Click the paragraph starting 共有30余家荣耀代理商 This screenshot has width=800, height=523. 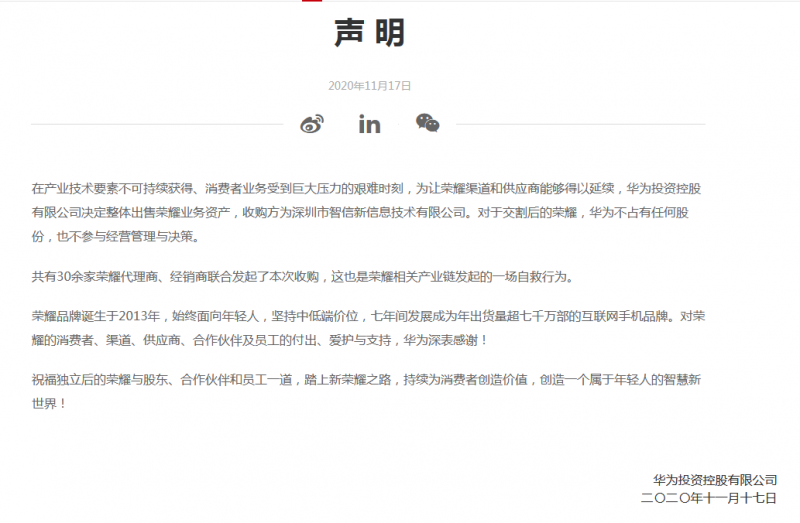point(303,277)
